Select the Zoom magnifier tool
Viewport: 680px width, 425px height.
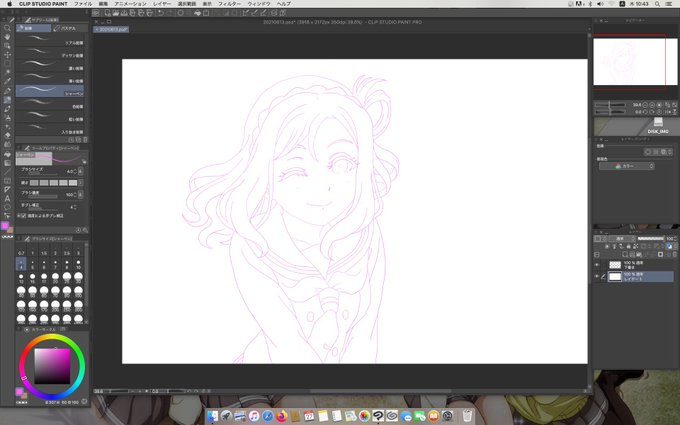point(7,28)
